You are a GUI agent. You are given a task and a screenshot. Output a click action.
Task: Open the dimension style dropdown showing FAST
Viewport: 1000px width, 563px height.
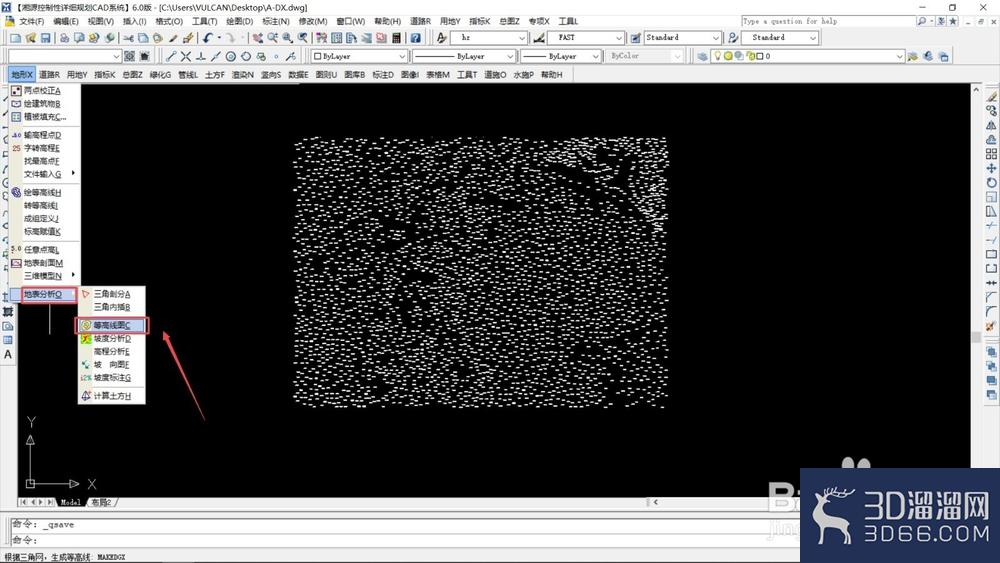point(586,38)
